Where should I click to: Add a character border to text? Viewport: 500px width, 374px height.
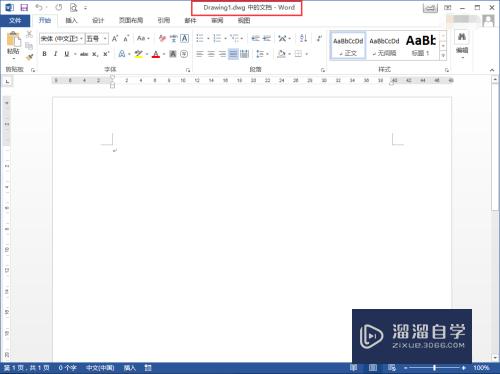tap(184, 39)
